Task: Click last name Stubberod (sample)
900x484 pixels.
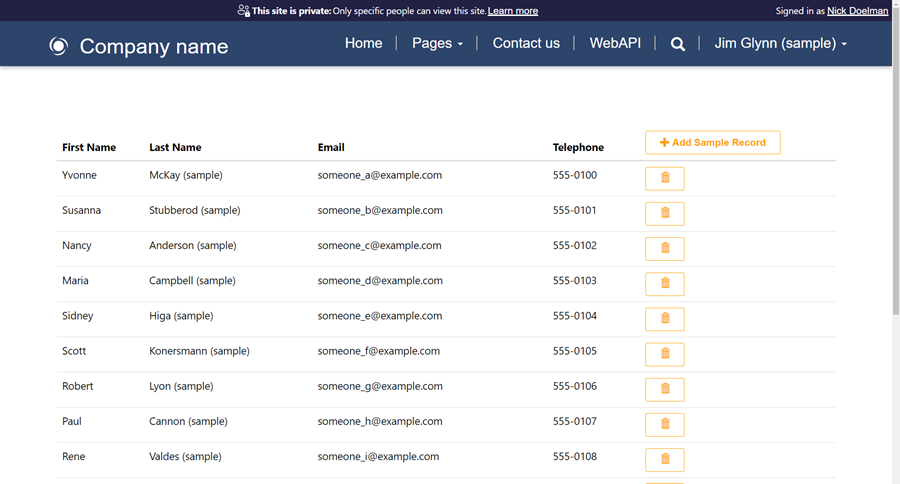Action: tap(195, 210)
